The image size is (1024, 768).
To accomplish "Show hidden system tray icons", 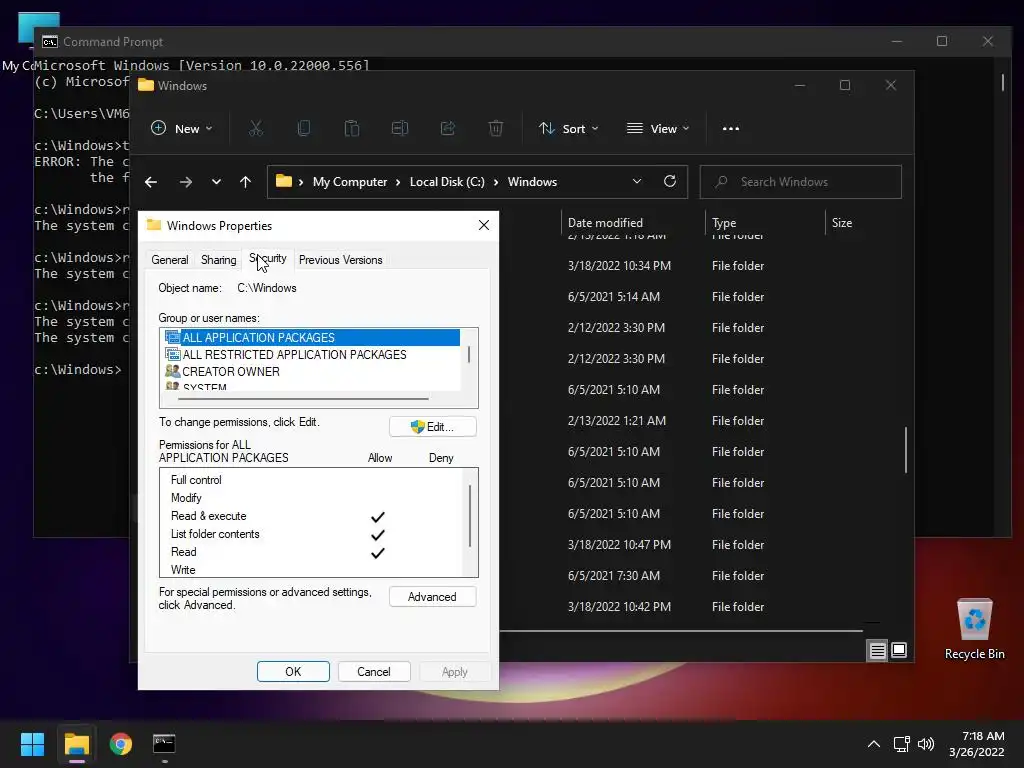I will (874, 744).
